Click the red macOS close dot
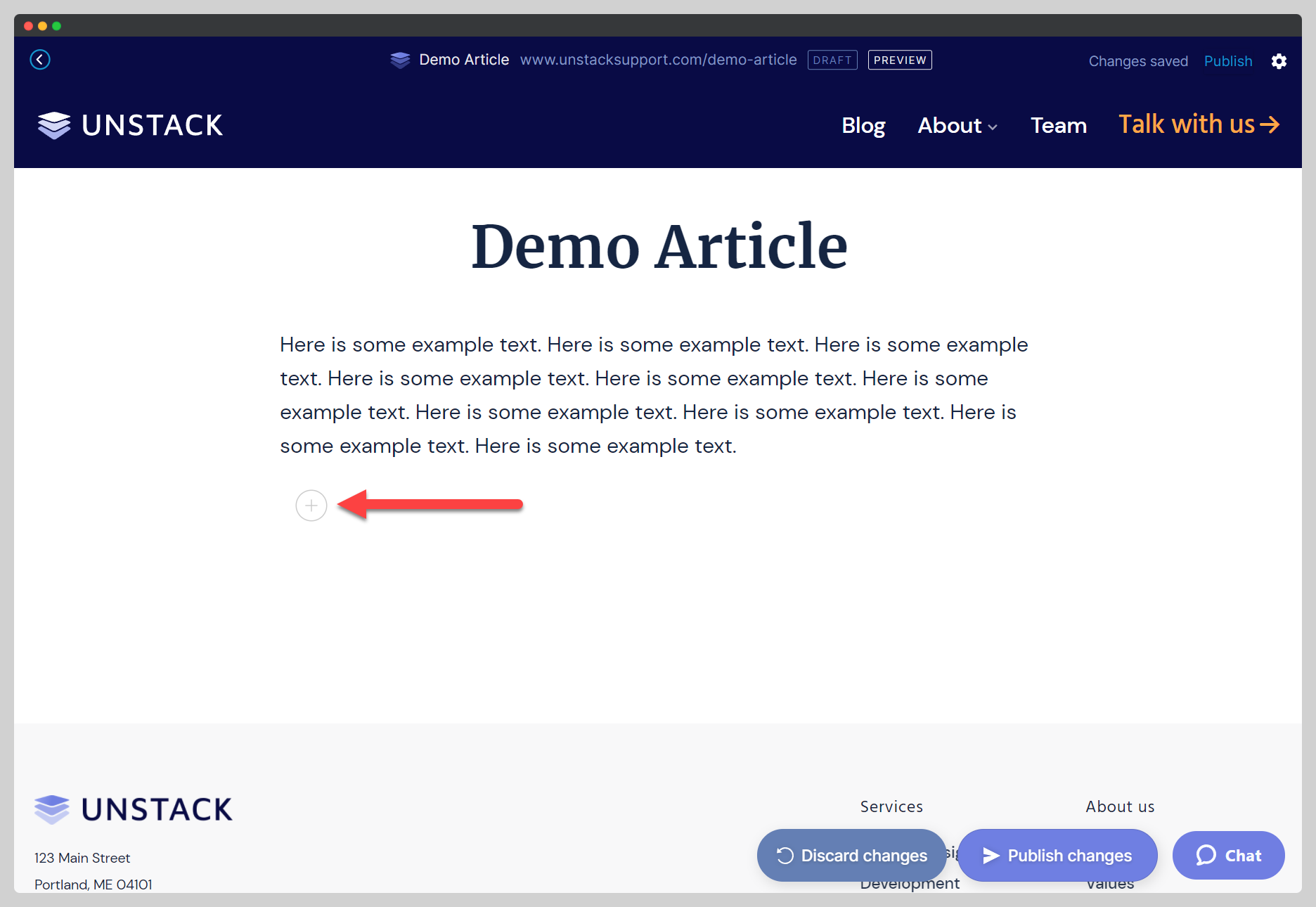Viewport: 1316px width, 907px height. [x=29, y=26]
